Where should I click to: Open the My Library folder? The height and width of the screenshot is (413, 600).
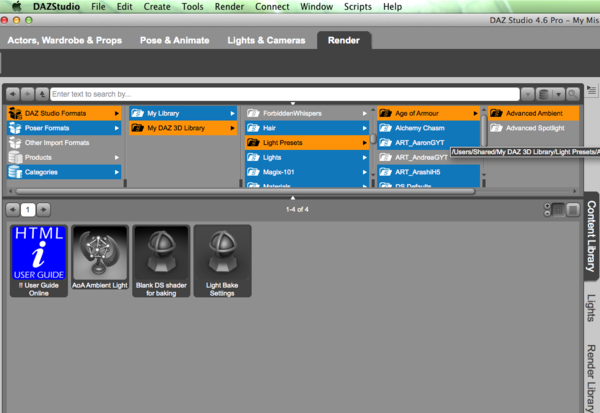(183, 113)
